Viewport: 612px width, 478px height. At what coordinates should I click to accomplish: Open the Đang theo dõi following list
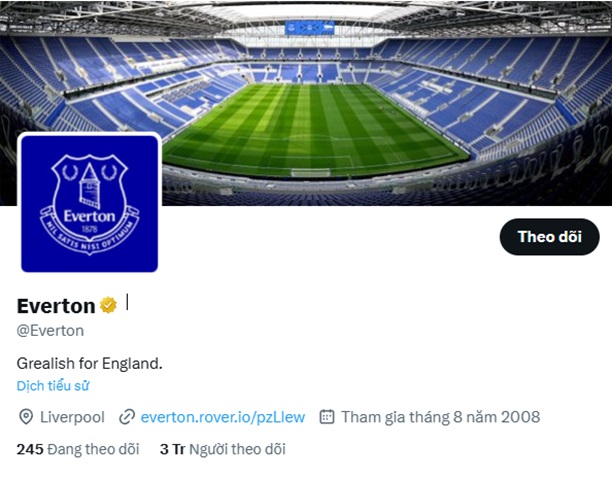(94, 449)
